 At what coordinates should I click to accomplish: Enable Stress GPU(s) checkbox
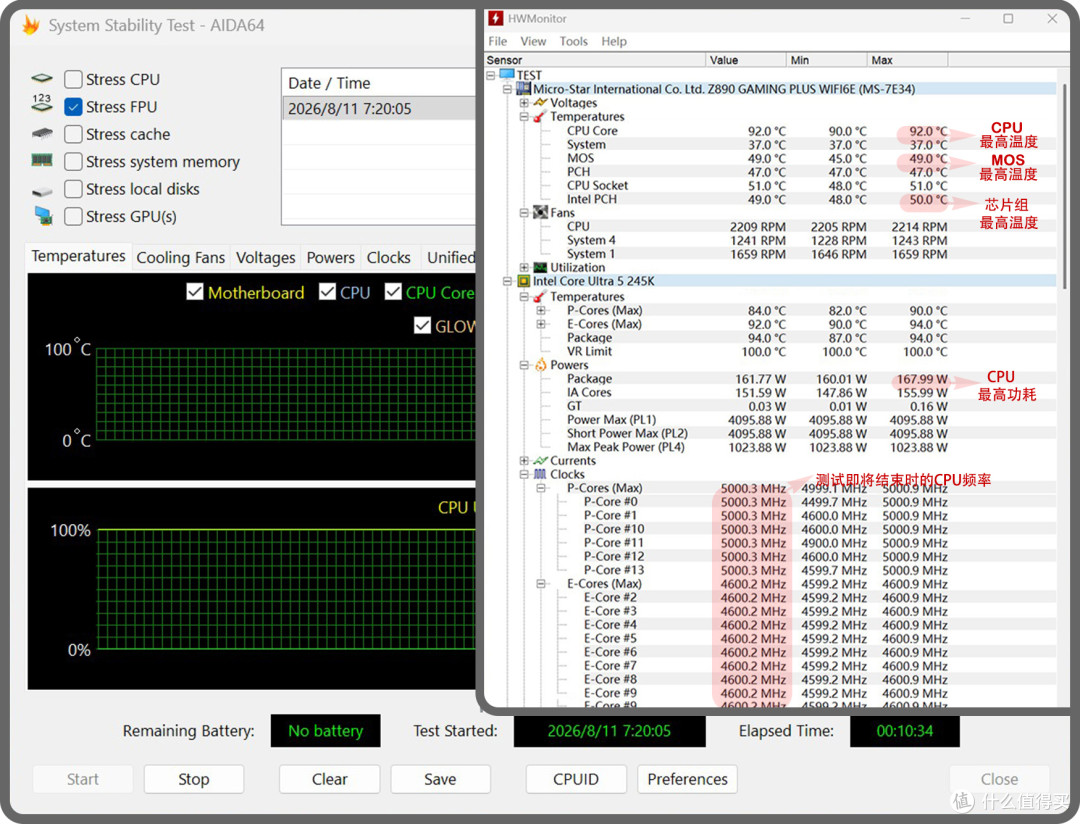(x=73, y=216)
